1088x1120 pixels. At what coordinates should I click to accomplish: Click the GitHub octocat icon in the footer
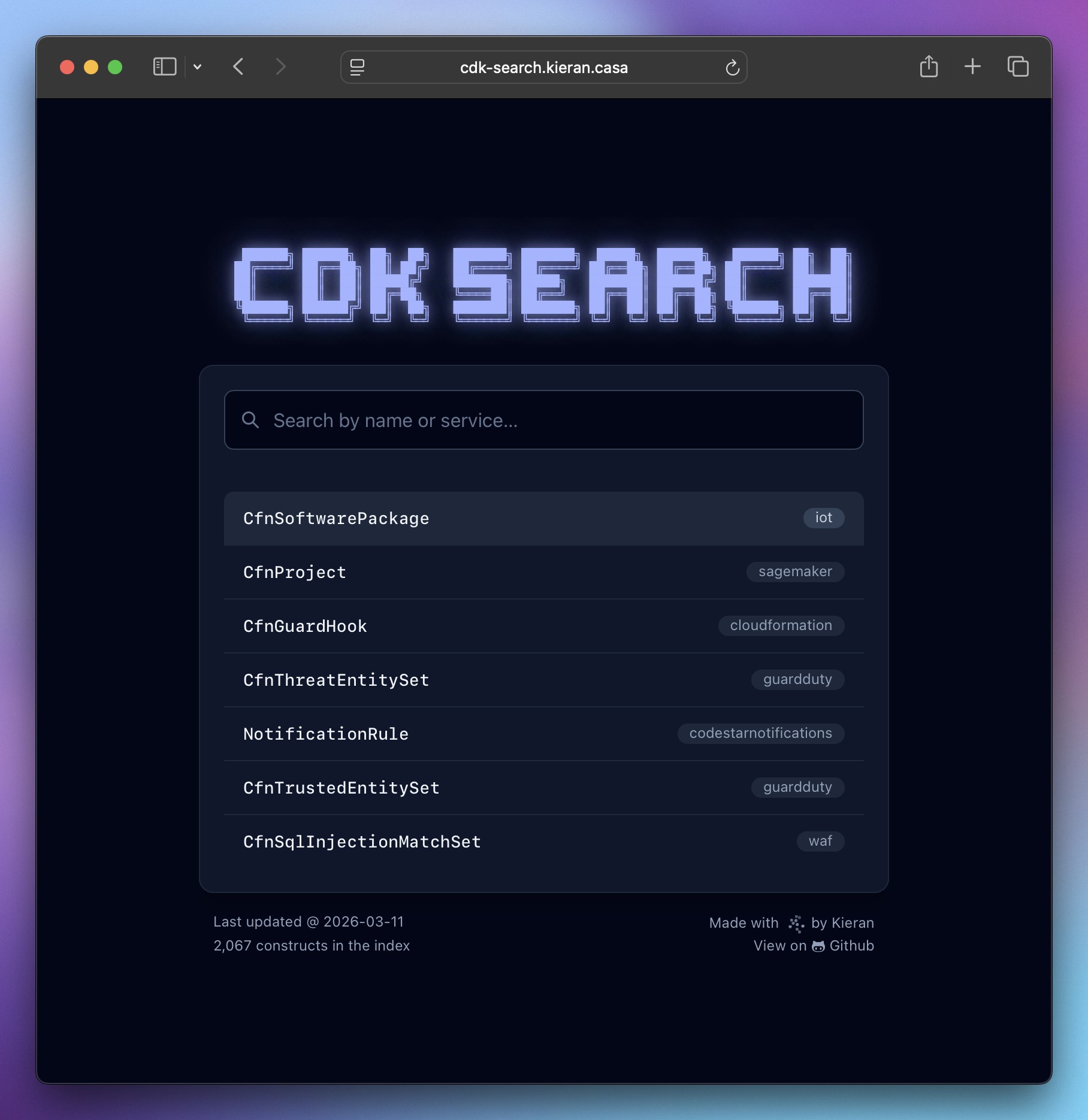pos(818,945)
